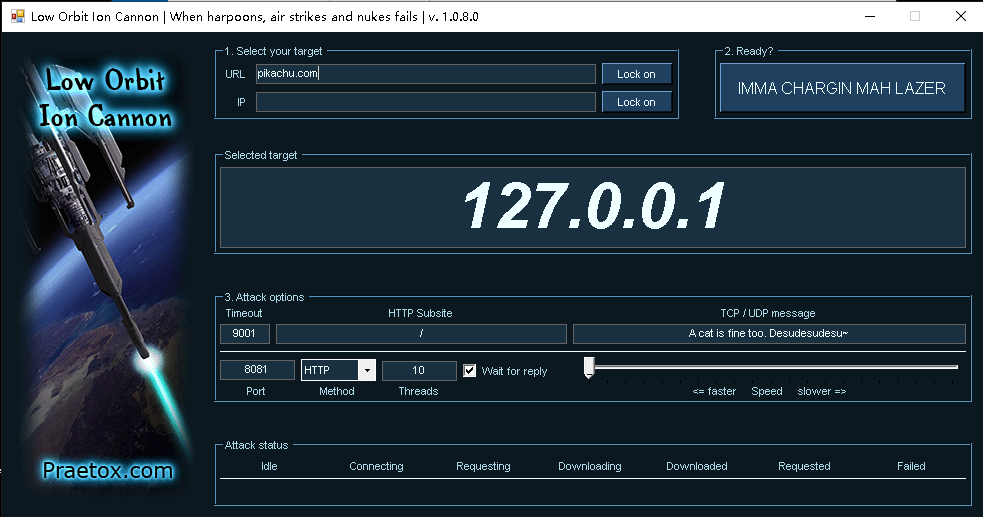Fire the IMMA CHARGIN MAH LAZER button
Screen dimensions: 983x517
841,88
